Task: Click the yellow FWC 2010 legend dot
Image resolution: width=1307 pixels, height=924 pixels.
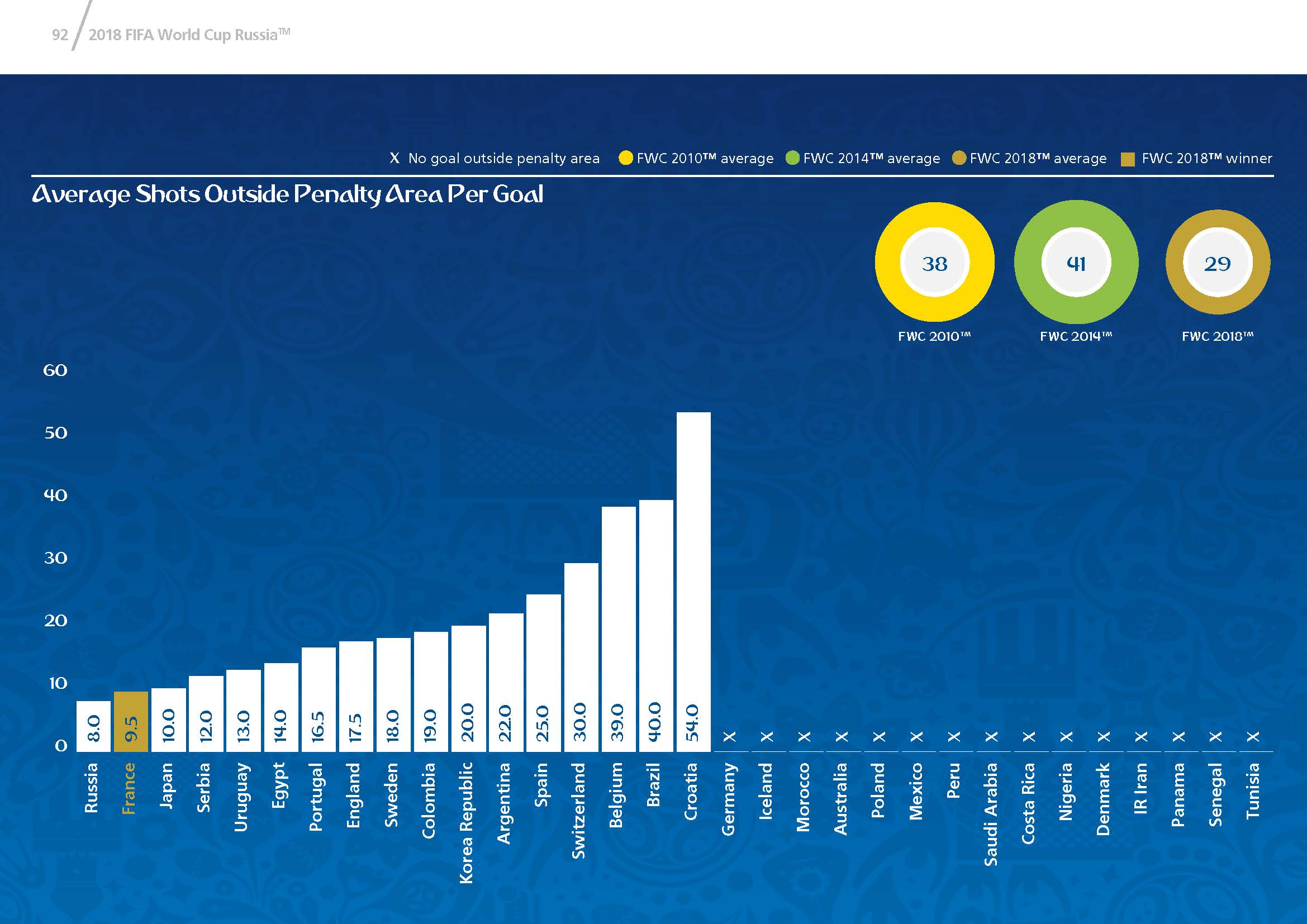Action: coord(626,158)
